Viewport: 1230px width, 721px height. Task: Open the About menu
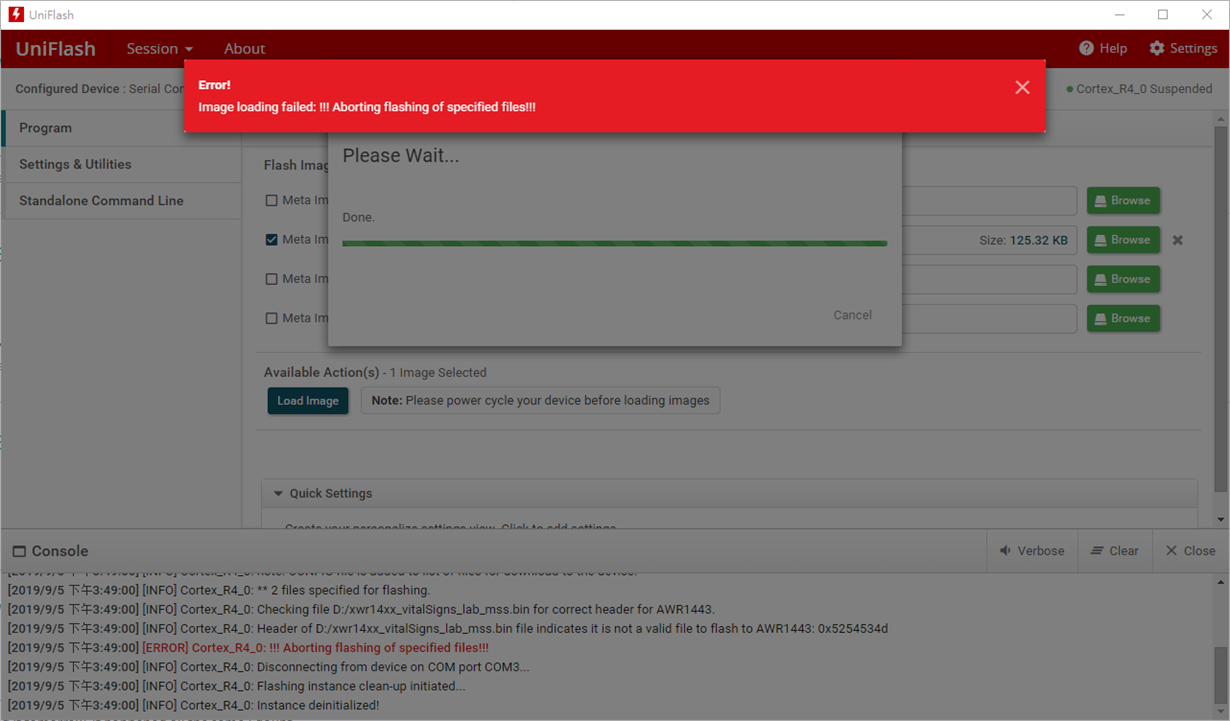(x=244, y=48)
